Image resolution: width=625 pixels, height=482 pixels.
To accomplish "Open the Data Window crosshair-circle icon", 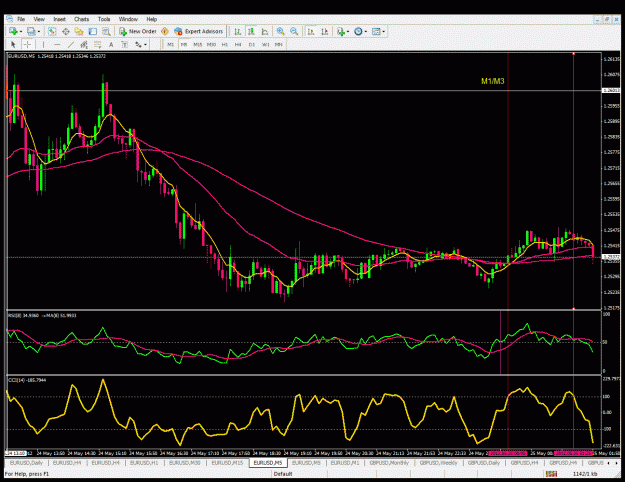I will 65,31.
